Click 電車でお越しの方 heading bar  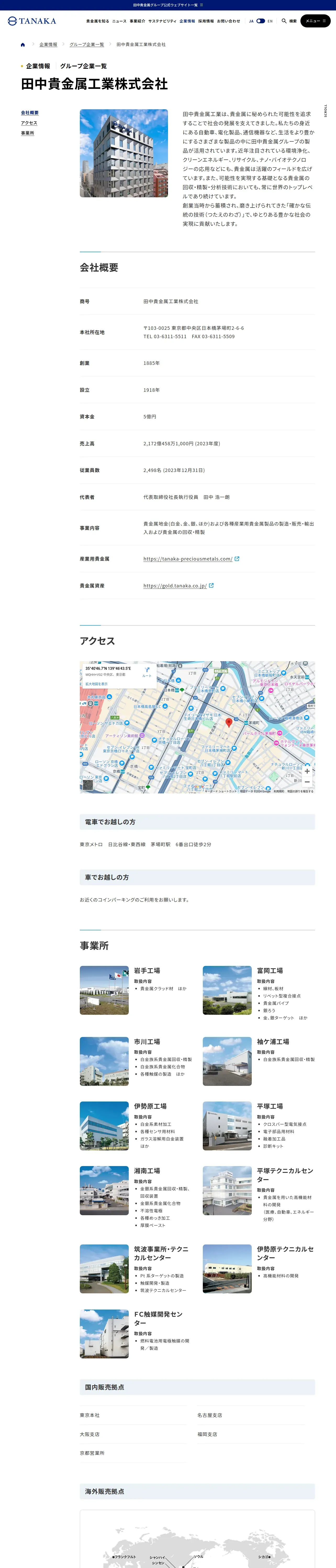[x=198, y=822]
